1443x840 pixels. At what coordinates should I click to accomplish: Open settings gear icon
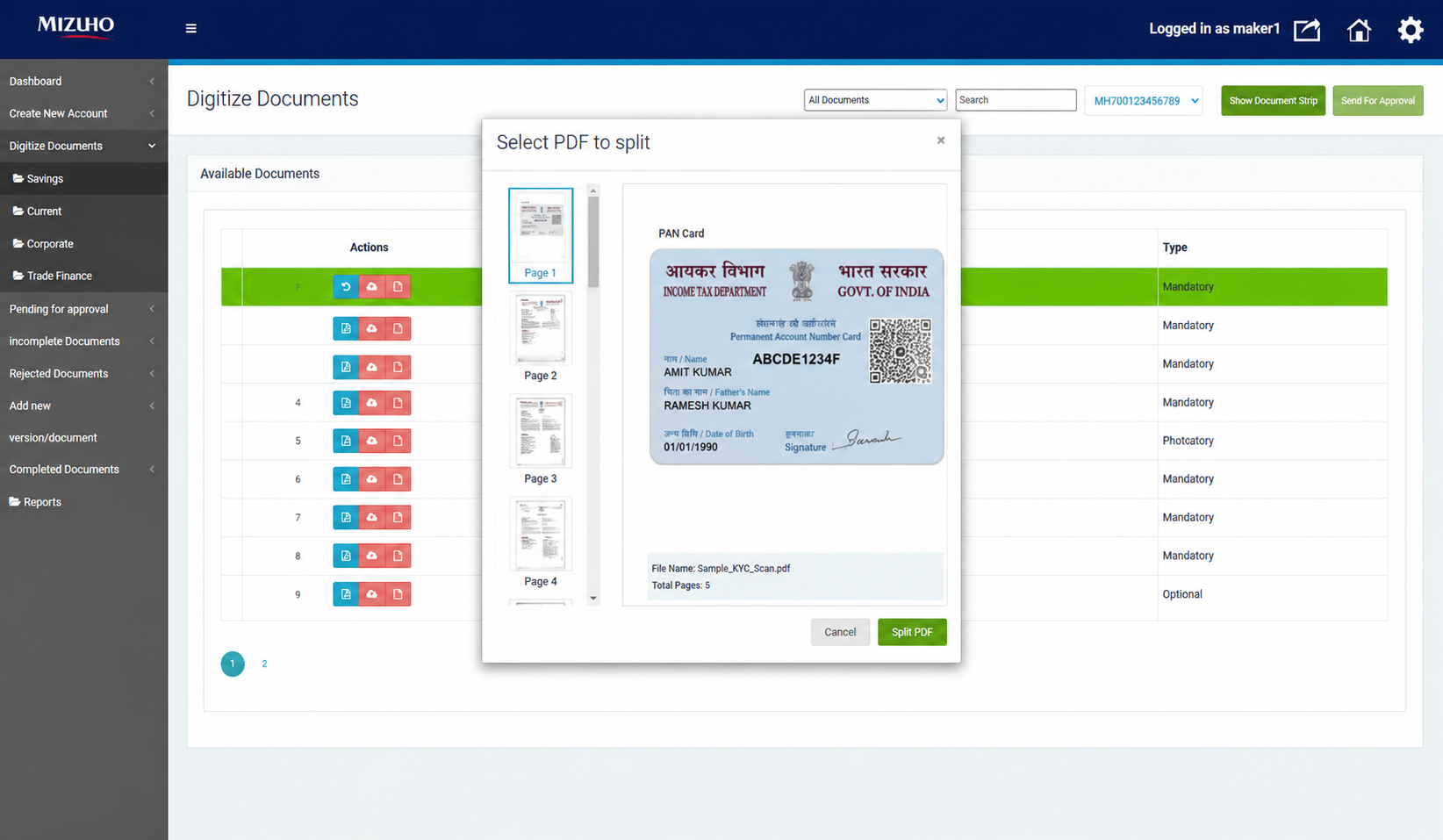(x=1411, y=30)
